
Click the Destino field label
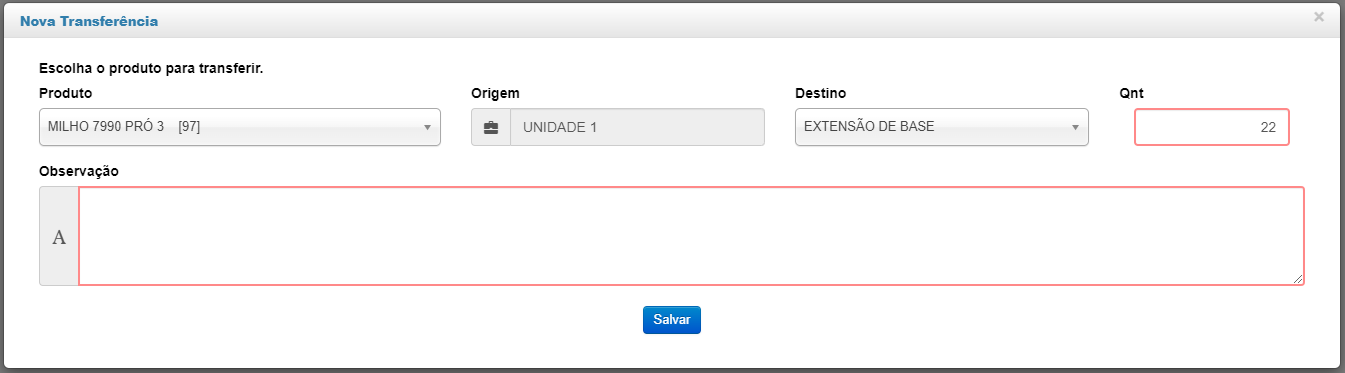click(x=820, y=93)
